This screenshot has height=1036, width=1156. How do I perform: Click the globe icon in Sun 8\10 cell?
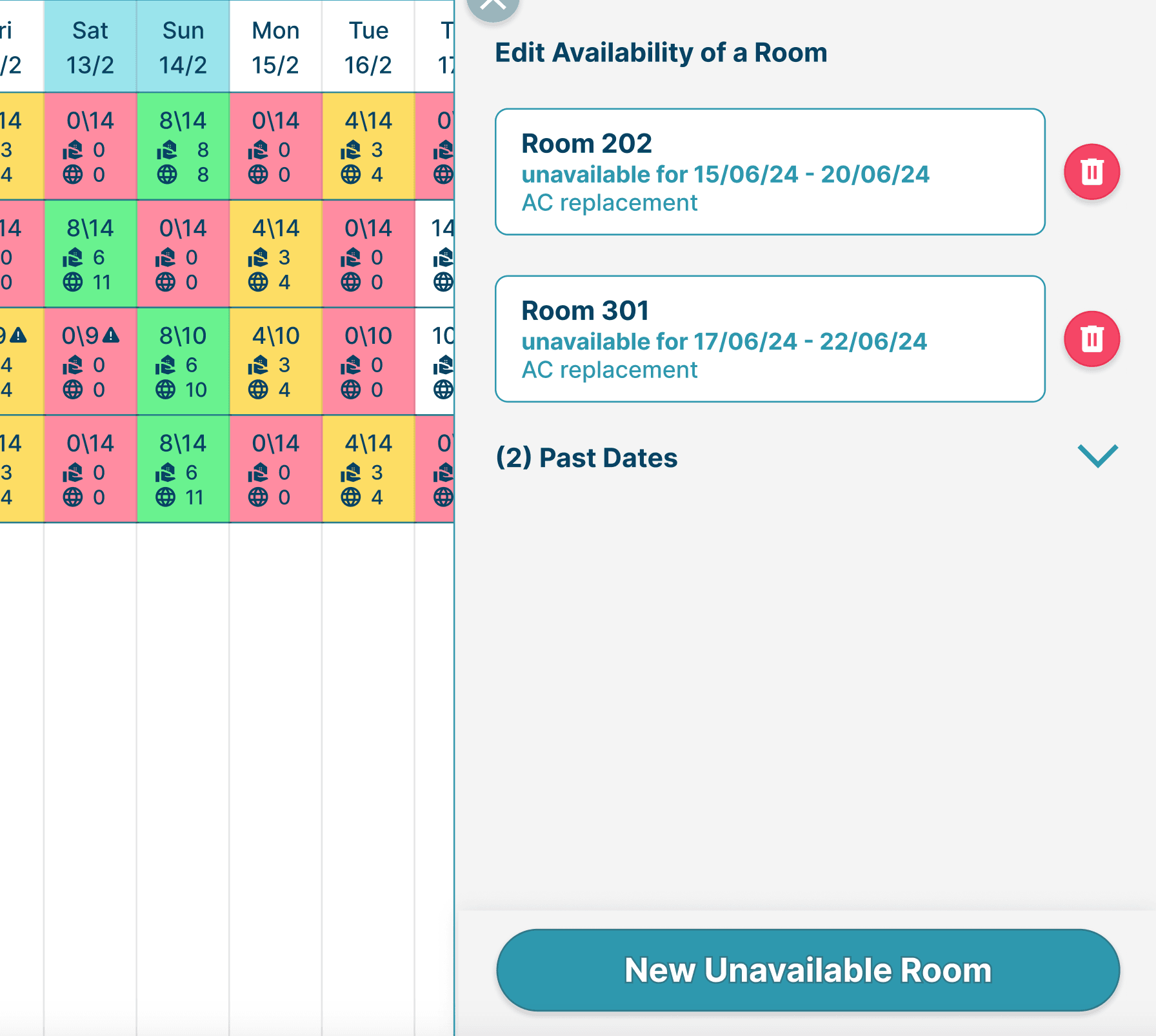(x=165, y=390)
